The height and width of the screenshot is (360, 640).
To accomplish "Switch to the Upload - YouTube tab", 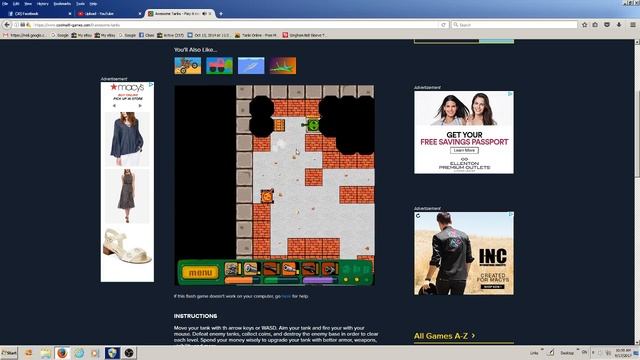I will (x=108, y=13).
